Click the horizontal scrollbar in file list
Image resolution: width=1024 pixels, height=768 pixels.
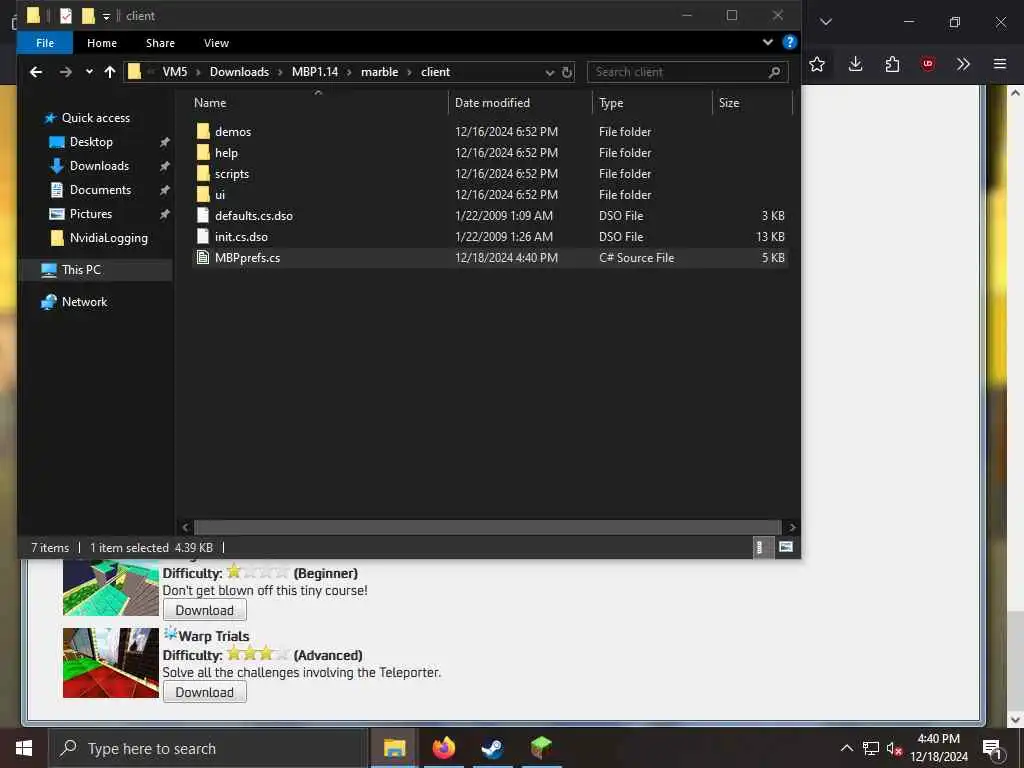coord(487,527)
